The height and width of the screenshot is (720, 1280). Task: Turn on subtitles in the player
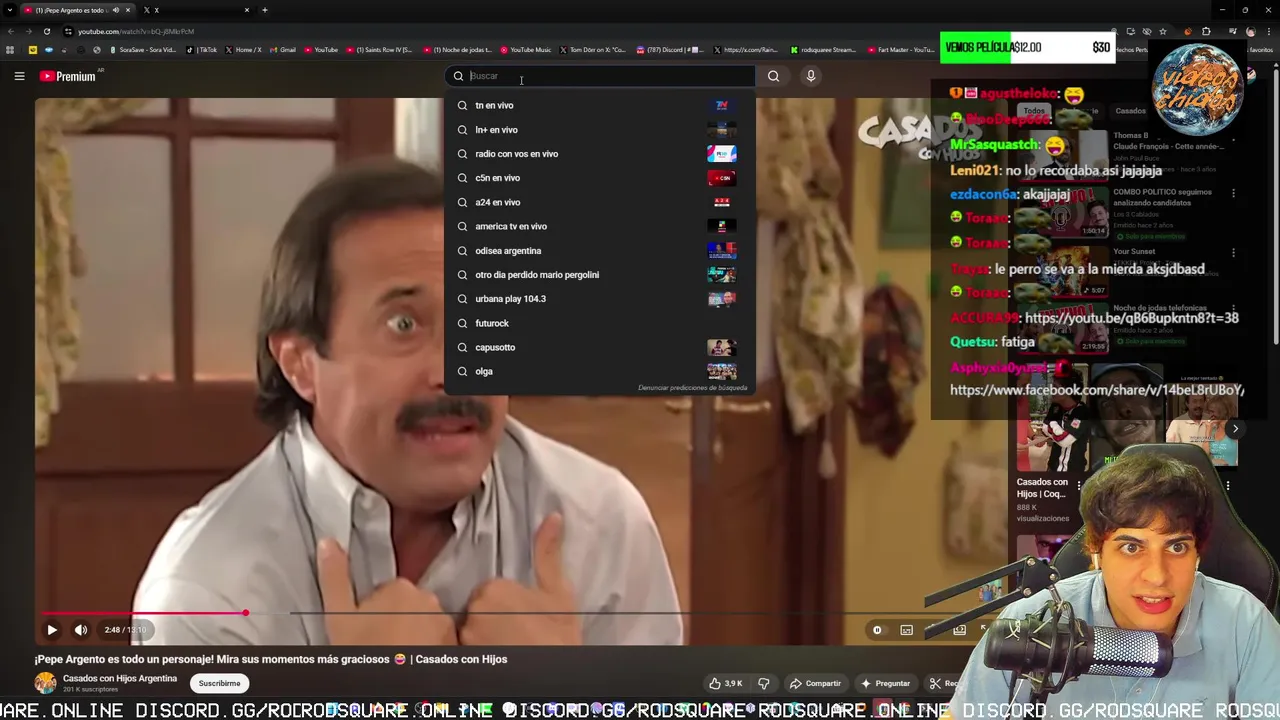[x=906, y=630]
